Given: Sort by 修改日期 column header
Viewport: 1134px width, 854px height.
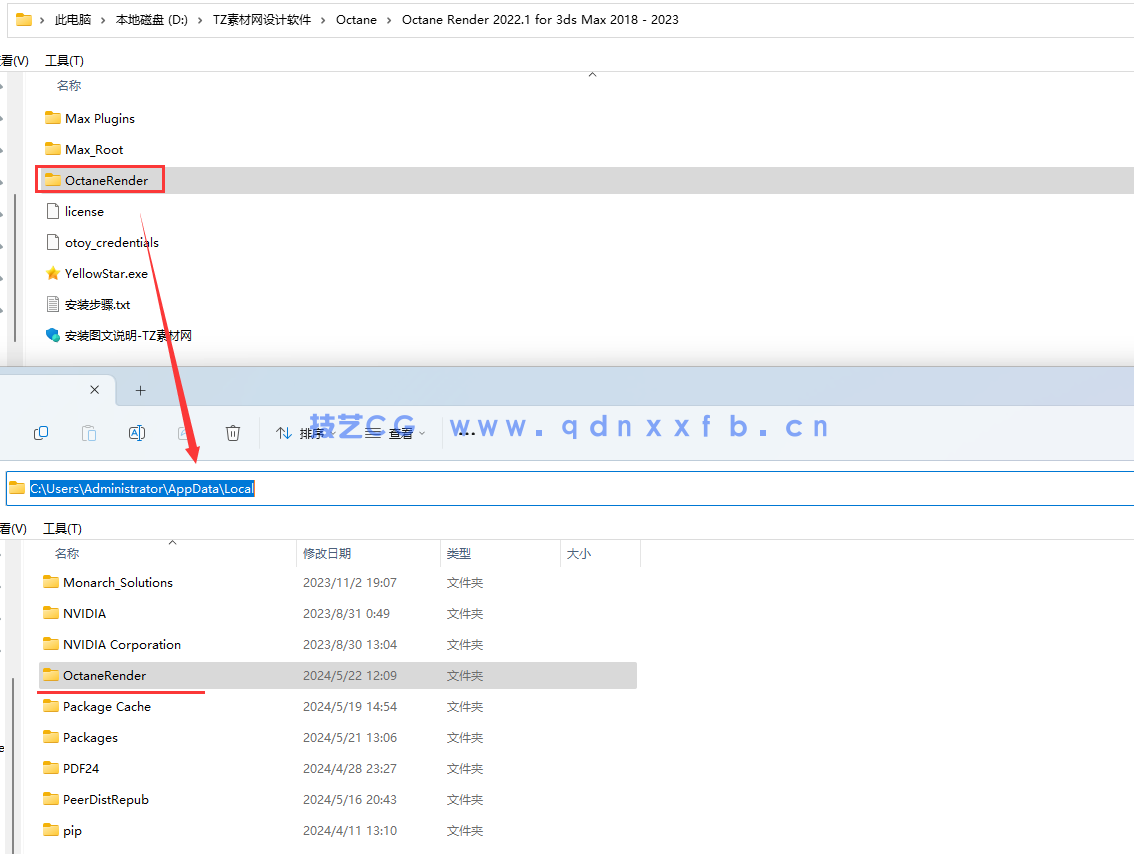Looking at the screenshot, I should [x=327, y=553].
